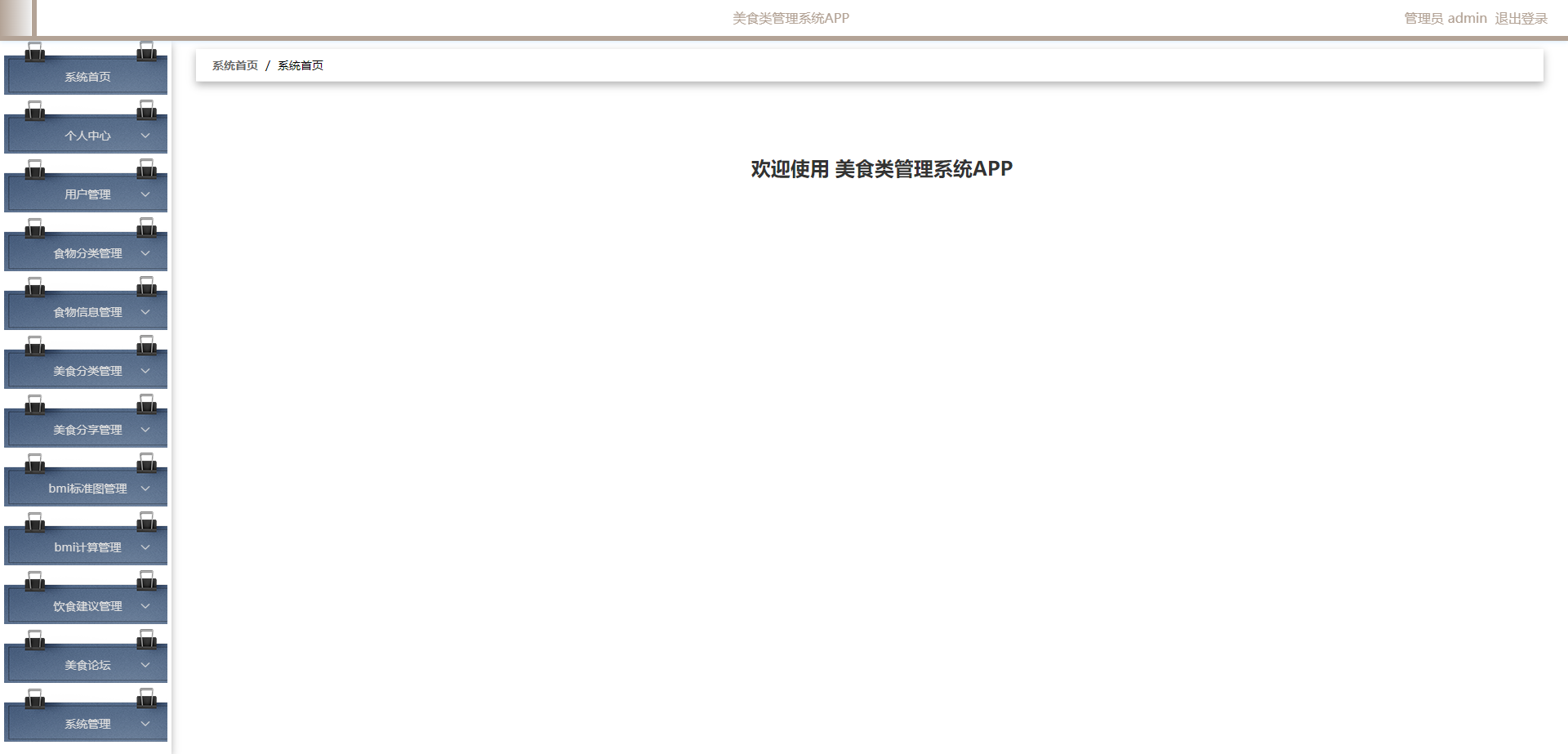Select 食物分类管理 from the sidebar

[x=86, y=252]
